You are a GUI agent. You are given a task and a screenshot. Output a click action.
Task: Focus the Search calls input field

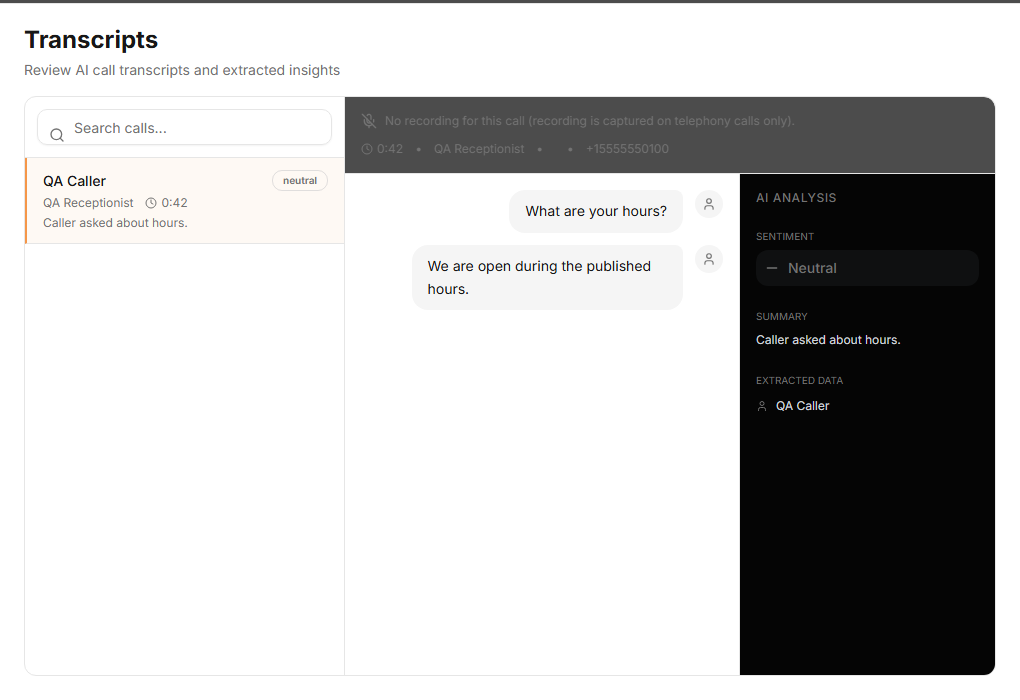coord(185,128)
